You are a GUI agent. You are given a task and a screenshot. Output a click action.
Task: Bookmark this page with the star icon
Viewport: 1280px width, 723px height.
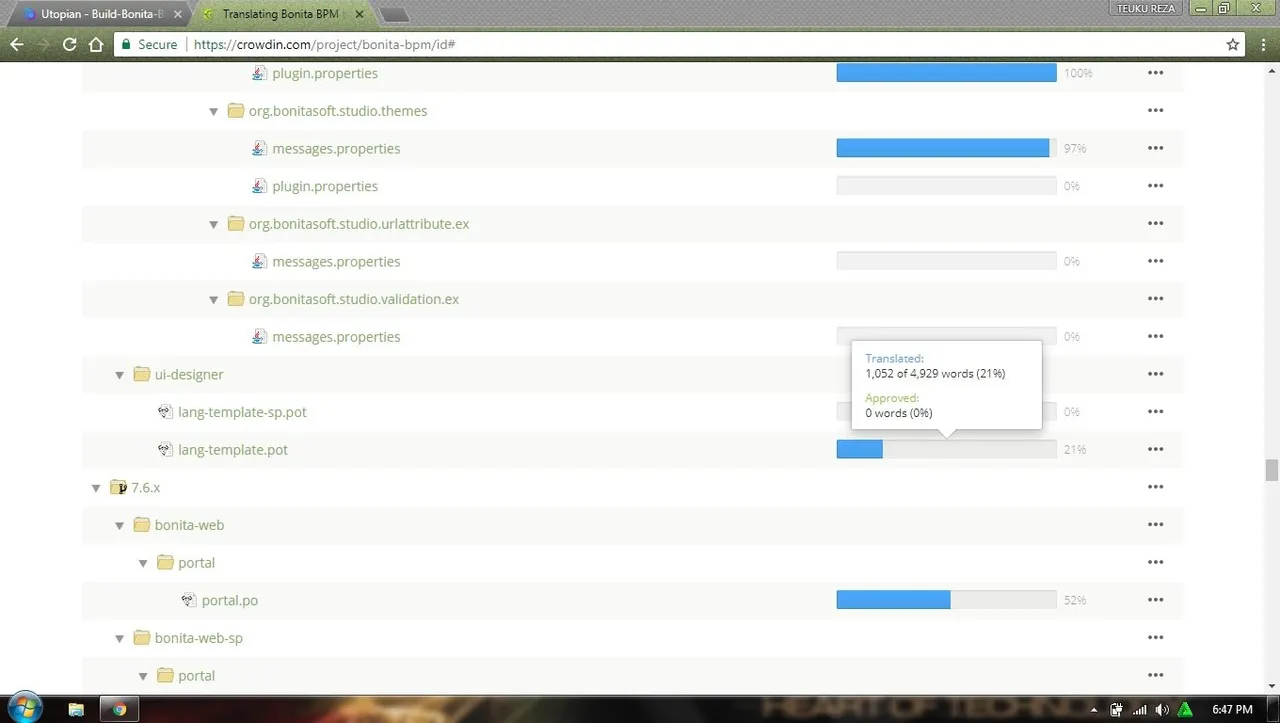coord(1233,44)
